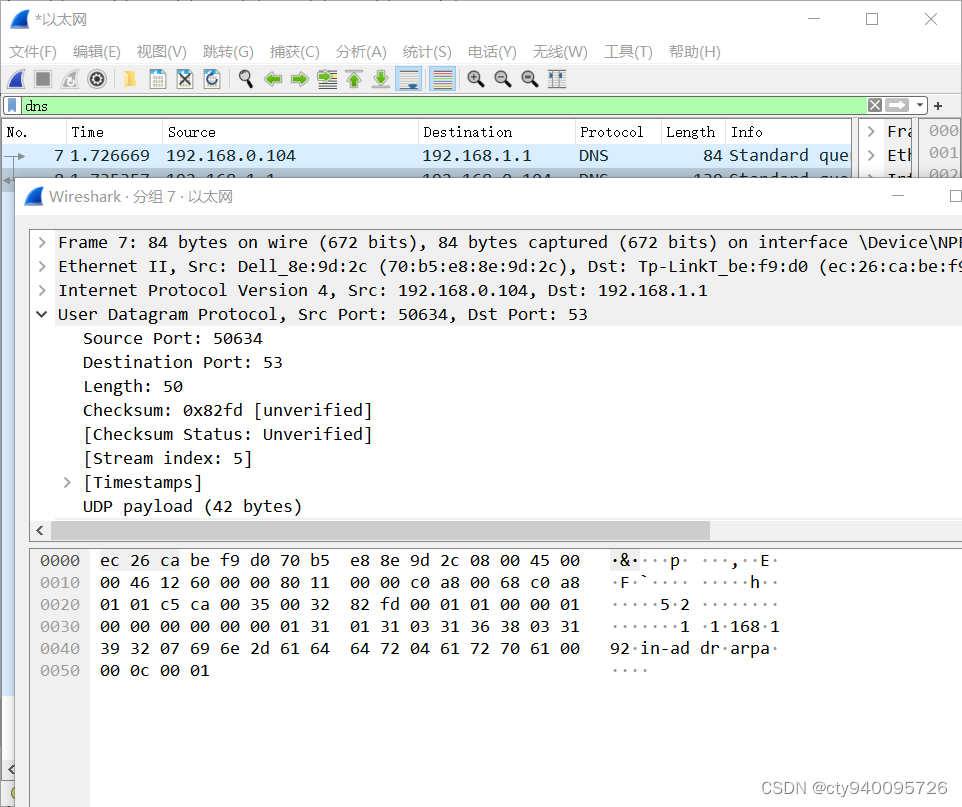Collapse User Datagram Protocol node
The height and width of the screenshot is (807, 962).
point(42,314)
